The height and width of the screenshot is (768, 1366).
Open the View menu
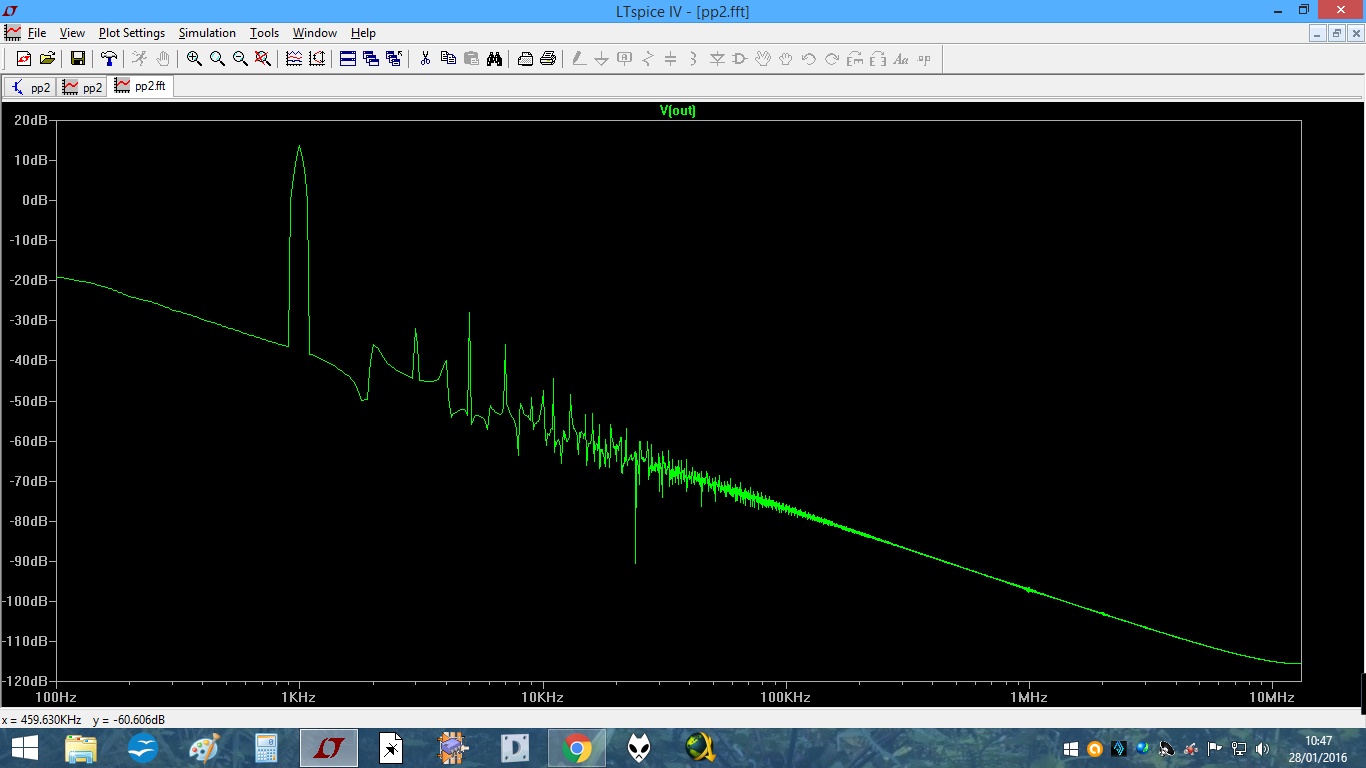[x=72, y=33]
